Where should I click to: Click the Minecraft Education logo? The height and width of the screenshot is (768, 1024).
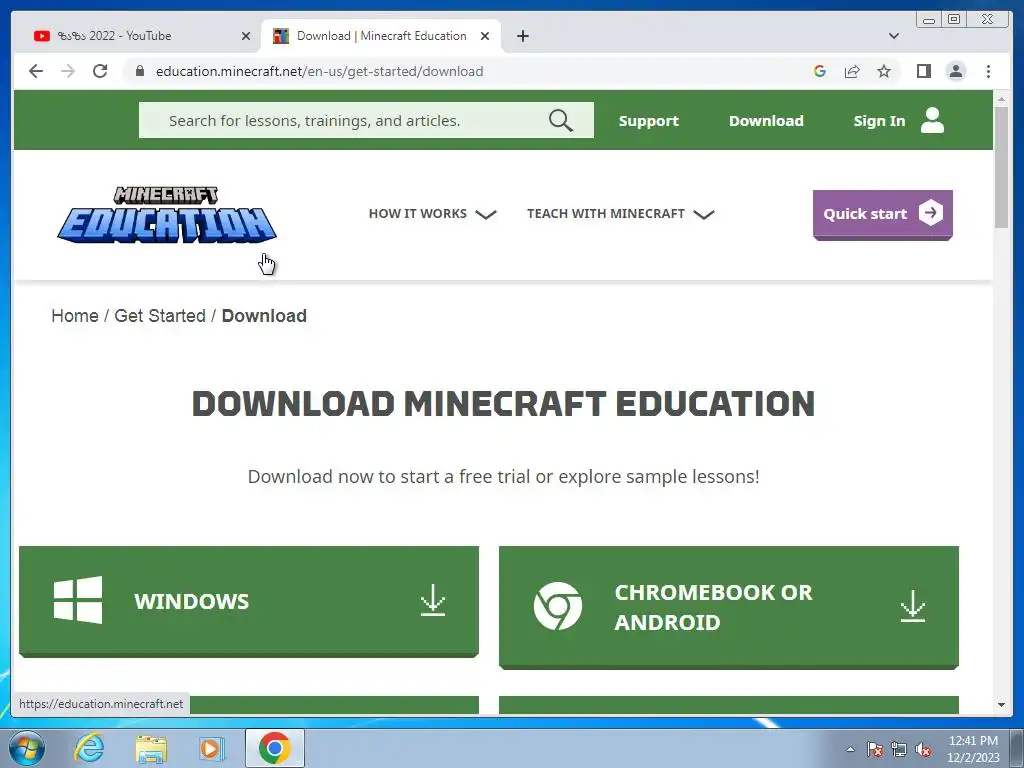tap(167, 215)
